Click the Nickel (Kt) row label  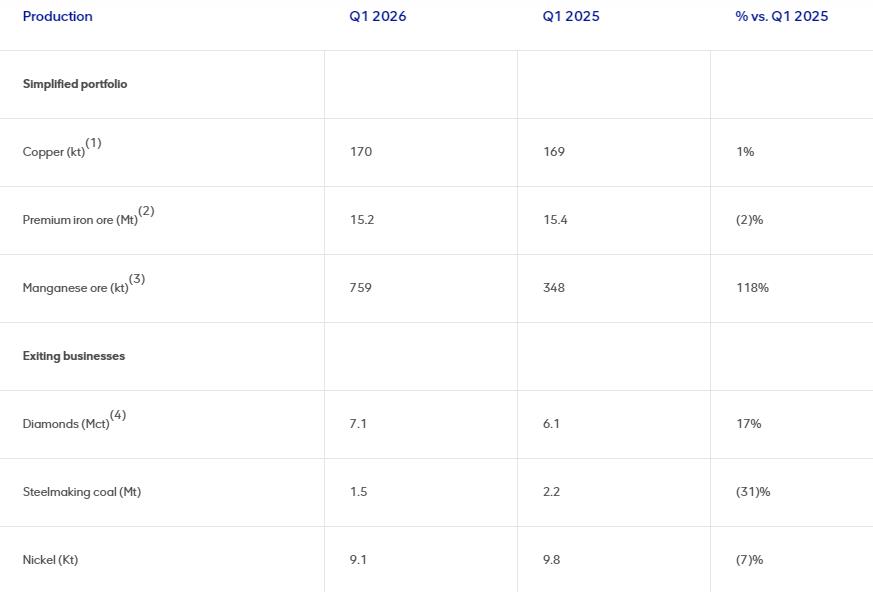tap(50, 560)
